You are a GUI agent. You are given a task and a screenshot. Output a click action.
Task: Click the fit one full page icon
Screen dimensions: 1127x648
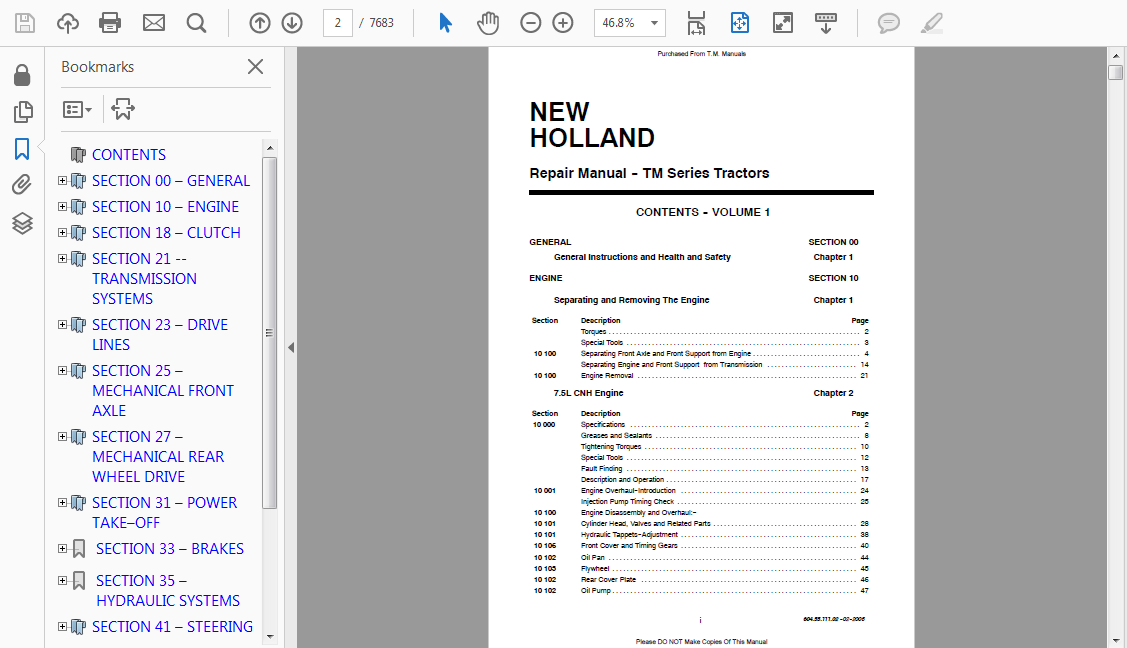click(740, 23)
